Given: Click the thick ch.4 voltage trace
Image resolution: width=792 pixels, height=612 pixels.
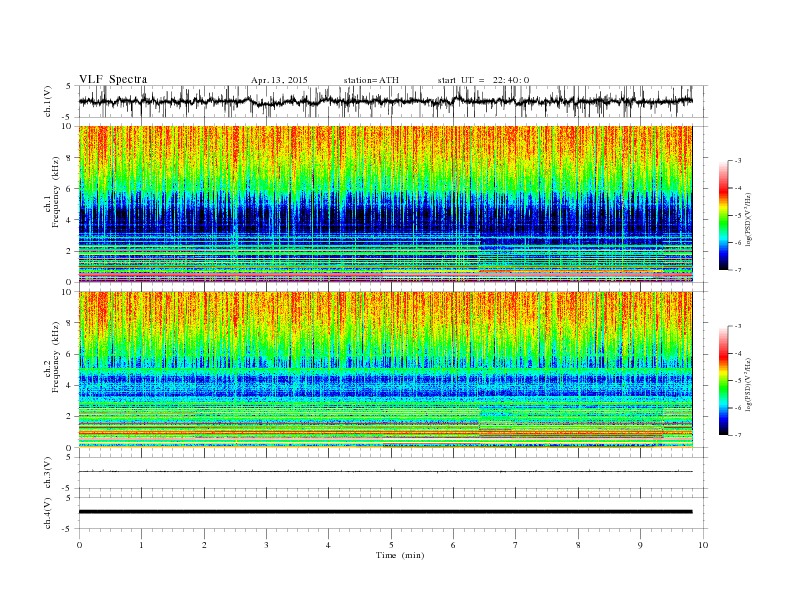Looking at the screenshot, I should (x=385, y=512).
